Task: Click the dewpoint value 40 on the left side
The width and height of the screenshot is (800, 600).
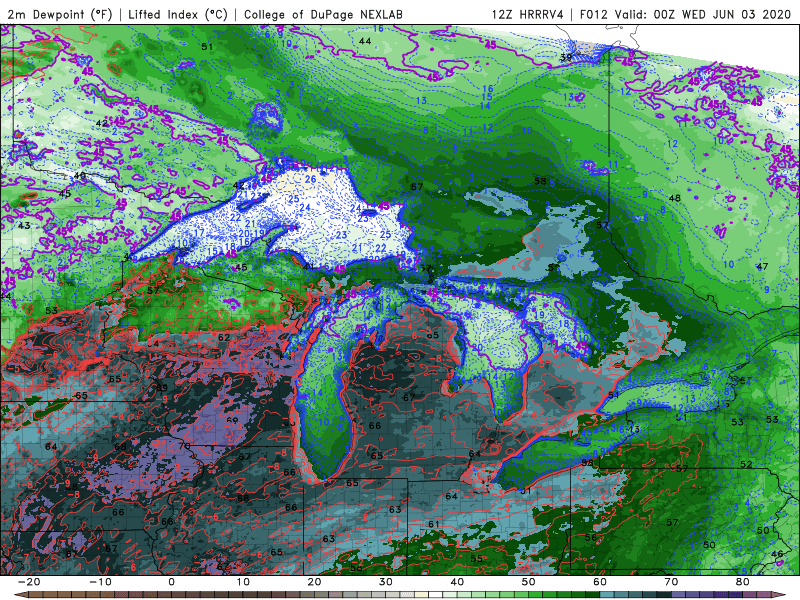Action: pos(80,176)
